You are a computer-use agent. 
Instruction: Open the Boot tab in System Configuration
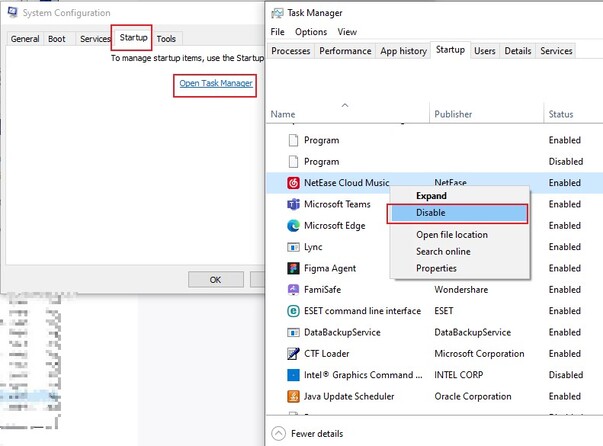coord(57,39)
